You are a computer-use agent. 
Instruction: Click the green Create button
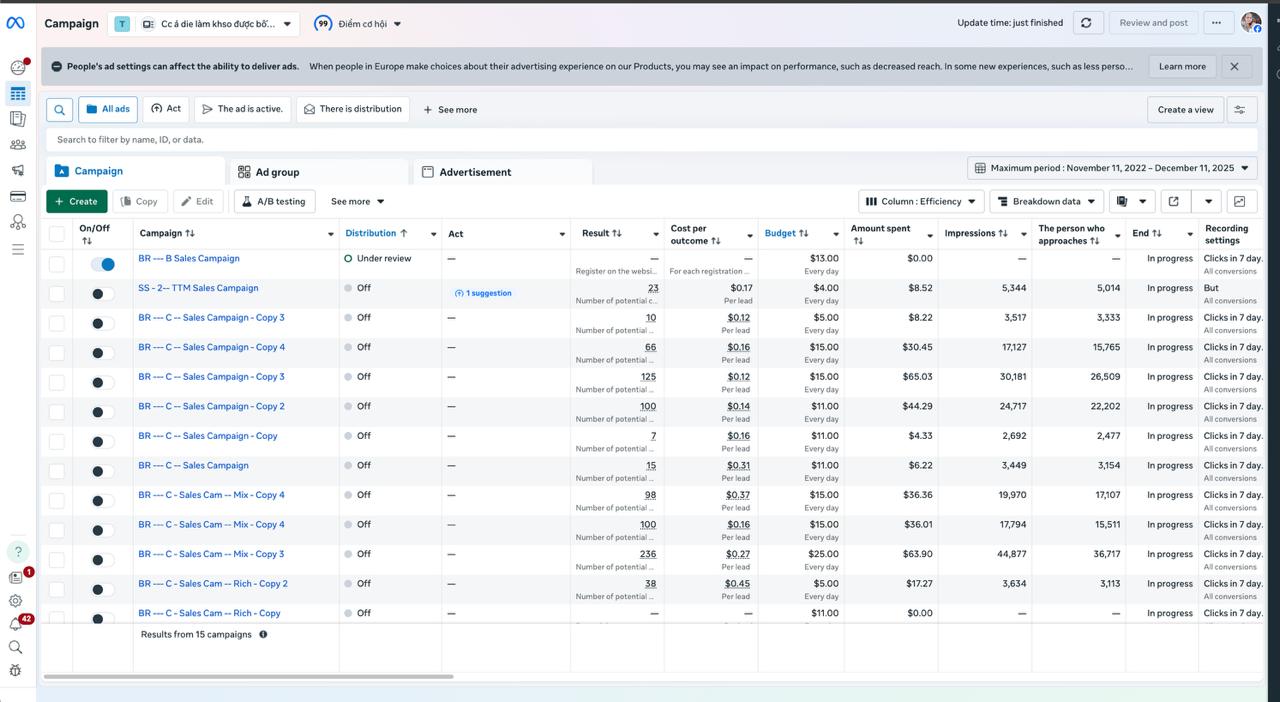(76, 201)
